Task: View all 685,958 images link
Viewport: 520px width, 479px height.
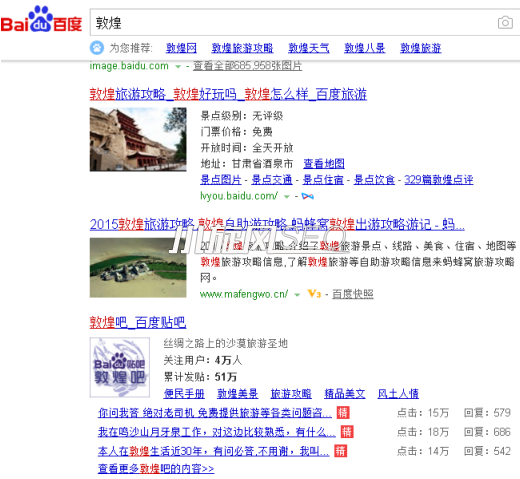Action: (248, 66)
